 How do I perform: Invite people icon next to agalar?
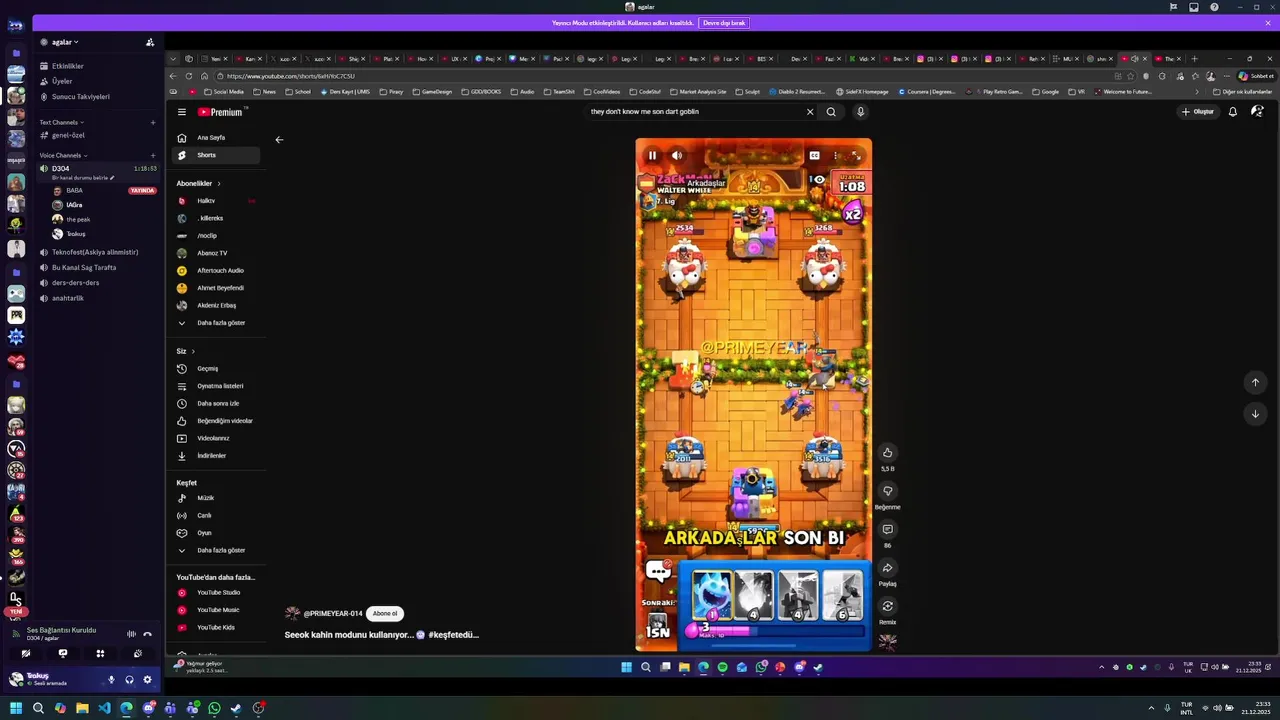tap(150, 42)
